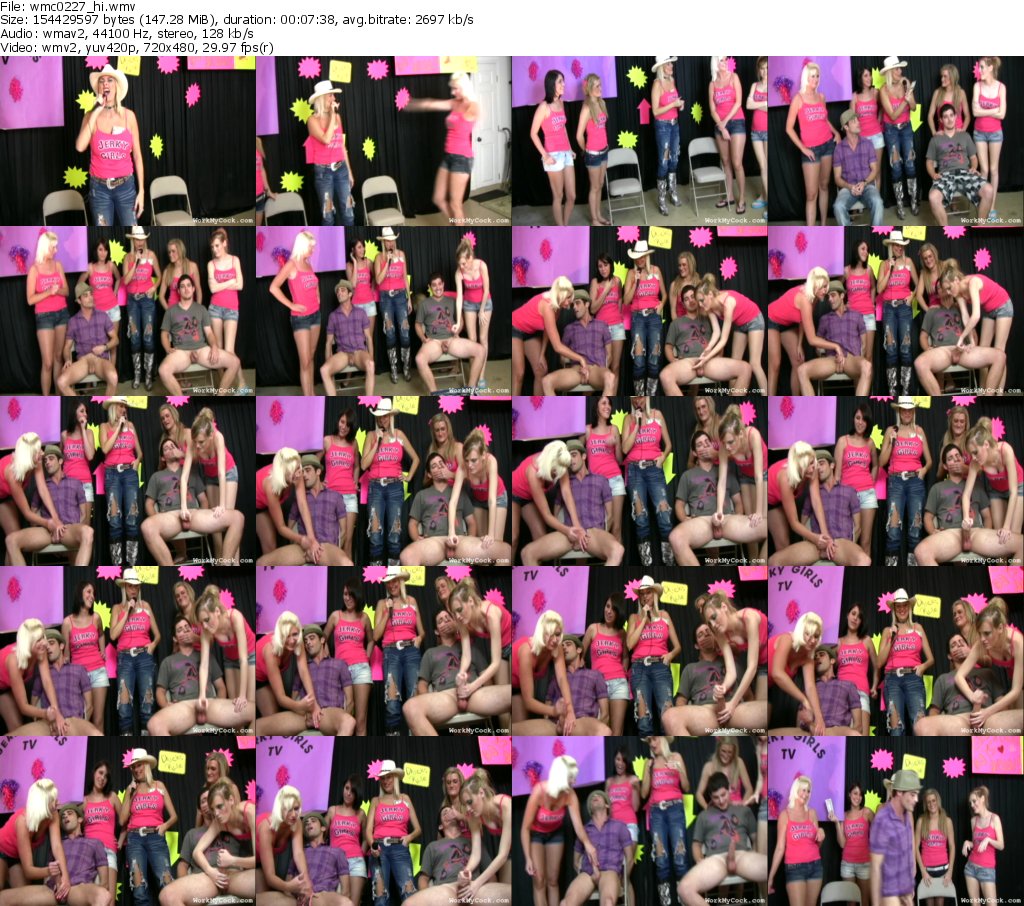Select the thumbnail showing the white door
Viewport: 1024px width, 906px height.
384,141
